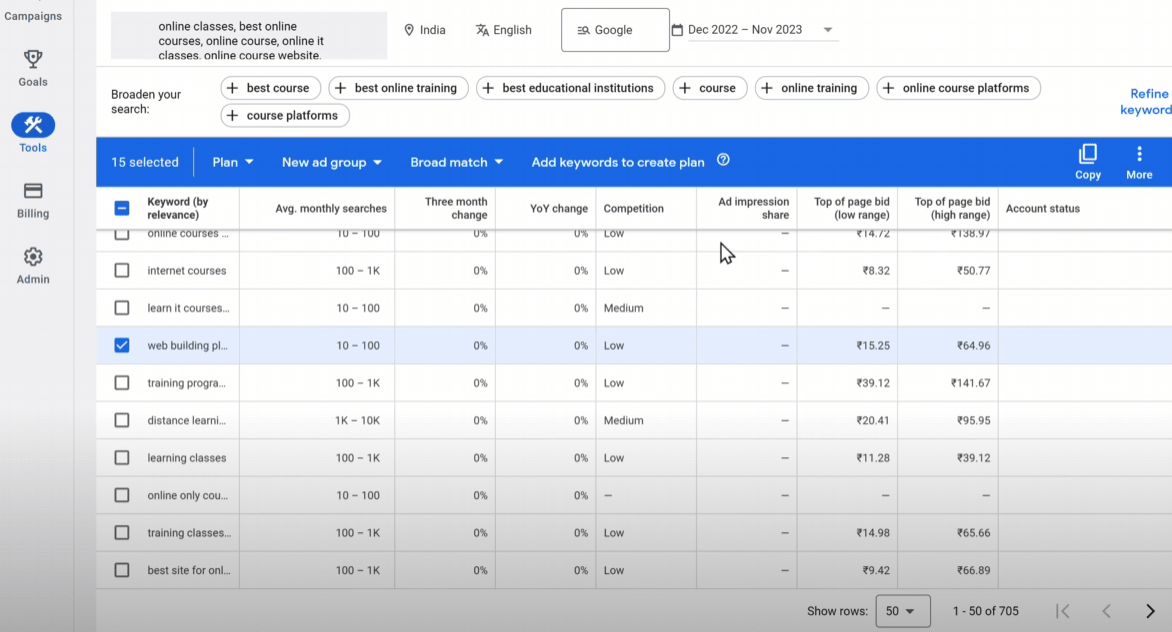Open the More three-dot menu
This screenshot has height=632, width=1172.
1139,160
